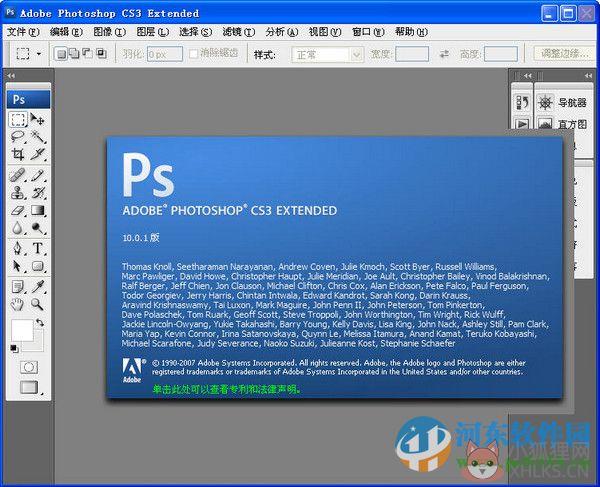Select the Zoom tool
600x487 pixels.
pos(38,304)
